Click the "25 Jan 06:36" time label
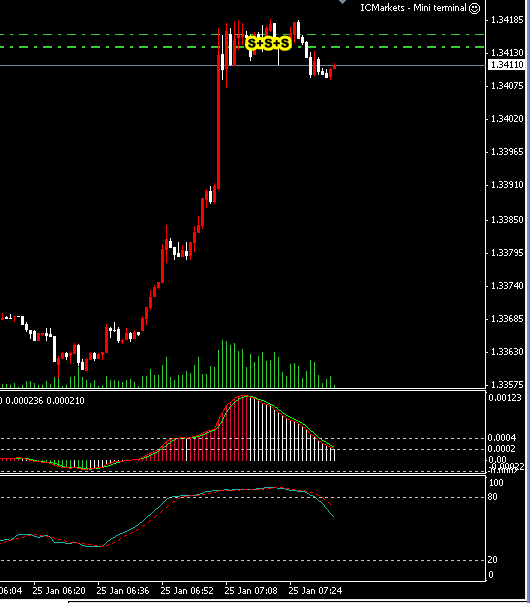 (x=123, y=590)
